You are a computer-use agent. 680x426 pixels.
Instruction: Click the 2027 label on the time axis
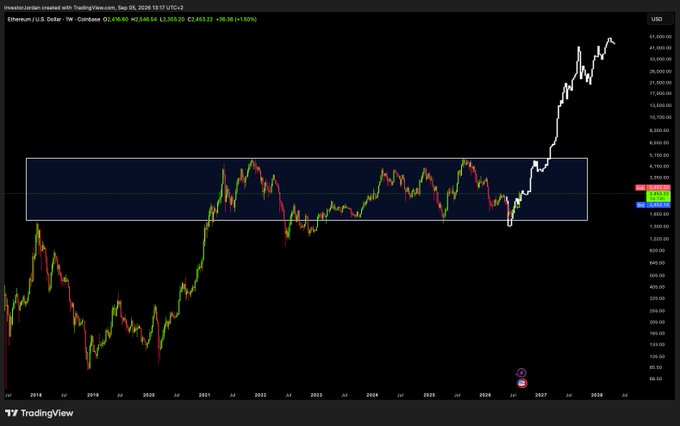tap(541, 395)
